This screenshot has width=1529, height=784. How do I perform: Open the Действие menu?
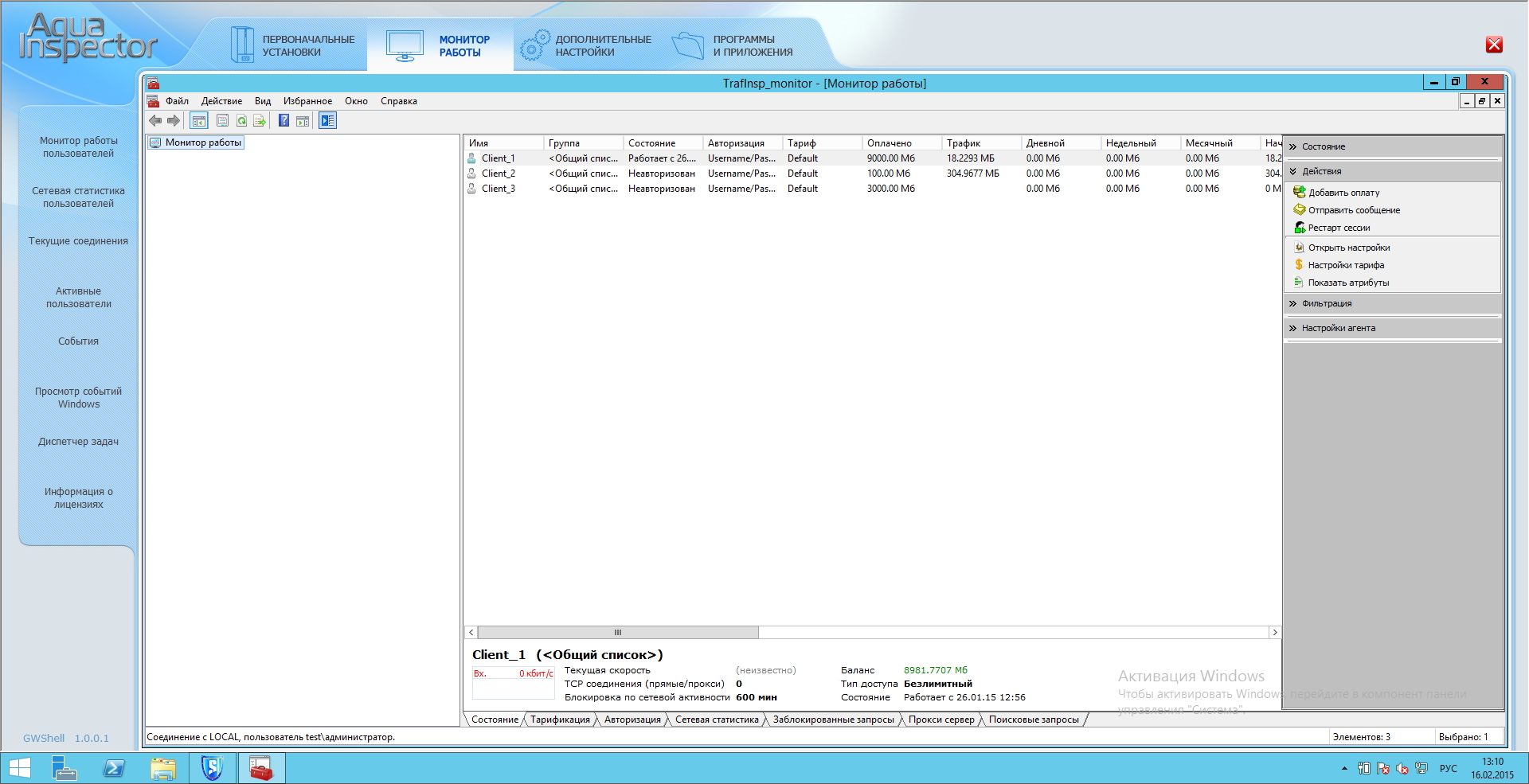221,101
